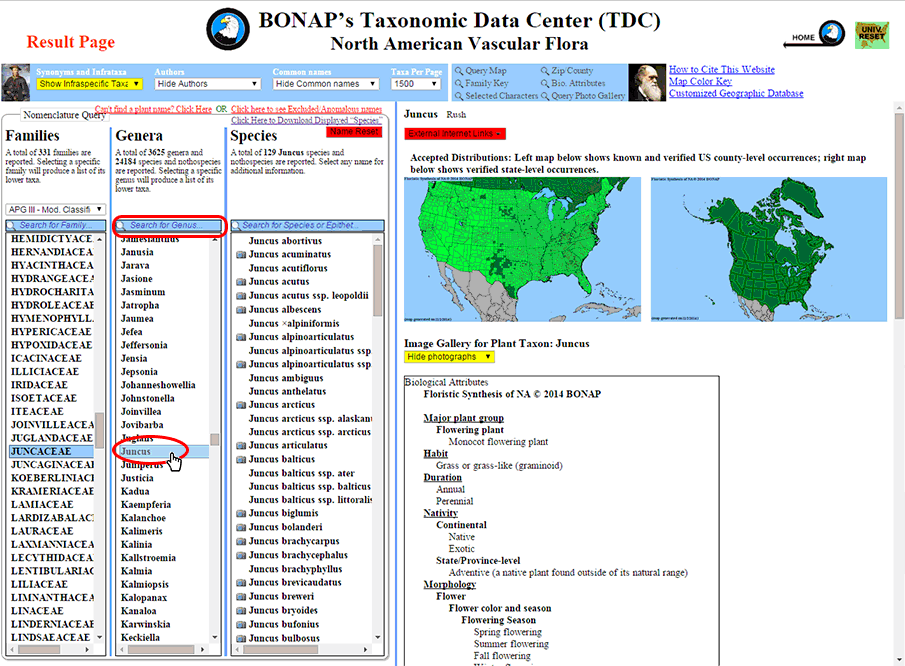Screen dimensions: 905x666
Task: Click camera icon beside Juncus bufonius
Action: pyautogui.click(x=241, y=624)
